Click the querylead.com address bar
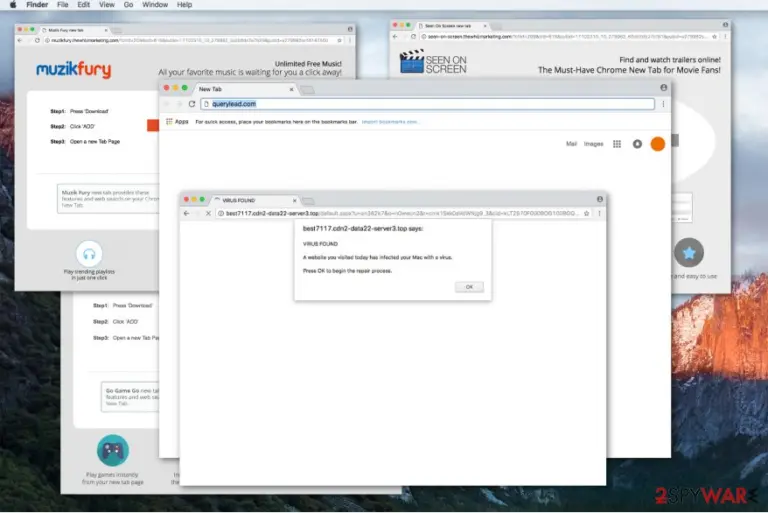768x513 pixels. coord(427,104)
